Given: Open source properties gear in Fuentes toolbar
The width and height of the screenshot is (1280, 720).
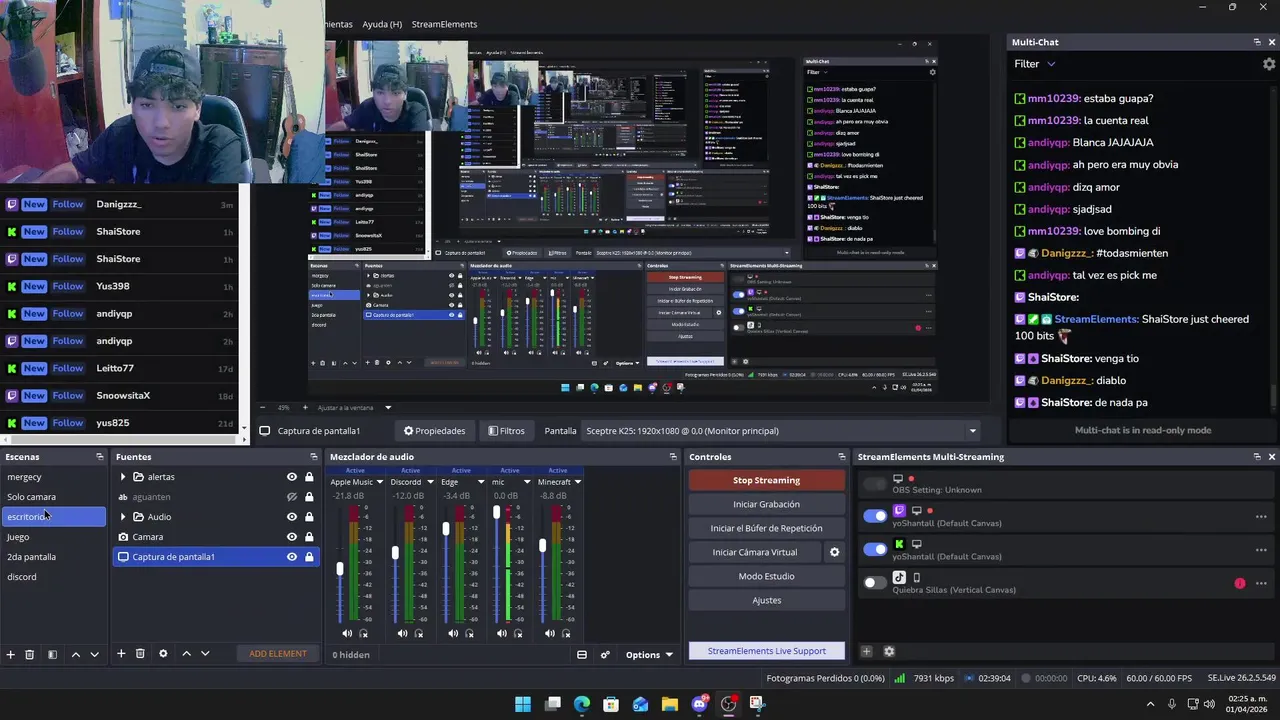Looking at the screenshot, I should tap(163, 654).
